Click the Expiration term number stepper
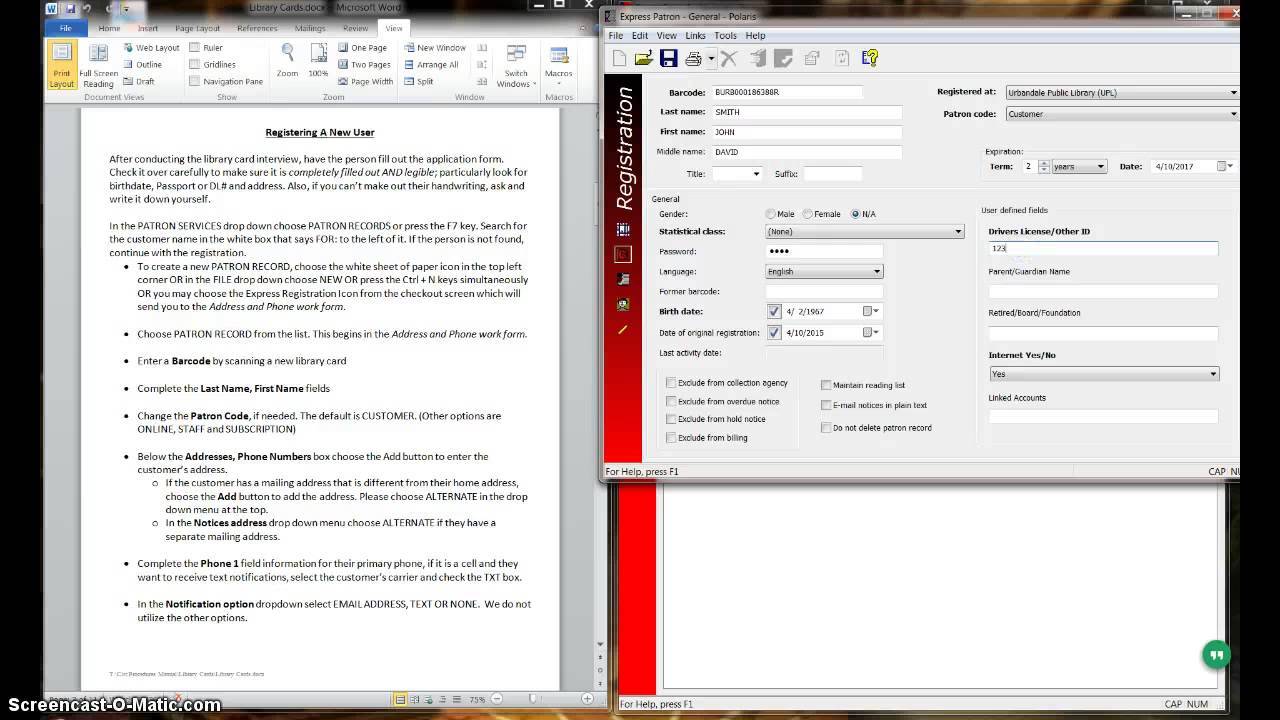The height and width of the screenshot is (720, 1280). coord(1045,167)
